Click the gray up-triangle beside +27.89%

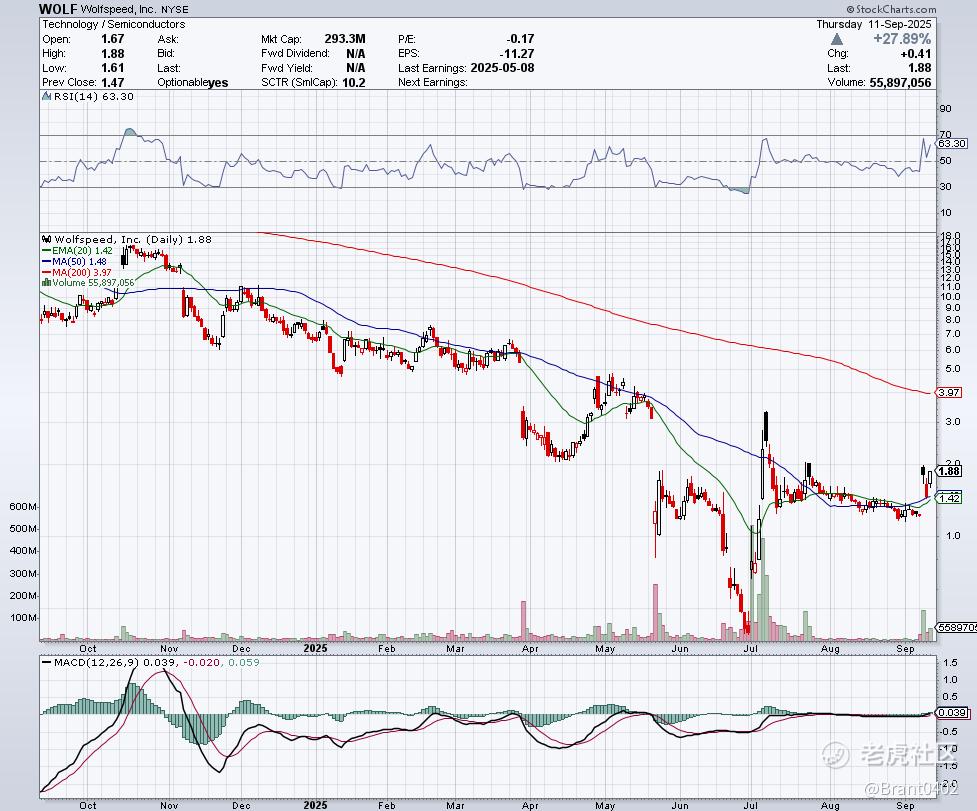click(x=837, y=39)
